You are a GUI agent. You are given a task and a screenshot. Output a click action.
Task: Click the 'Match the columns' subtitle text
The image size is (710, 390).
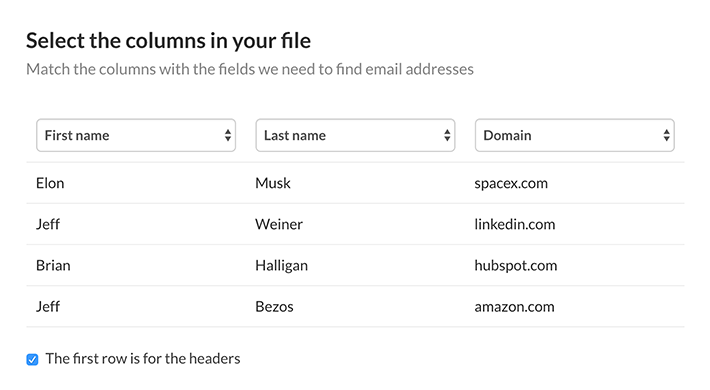coord(250,69)
